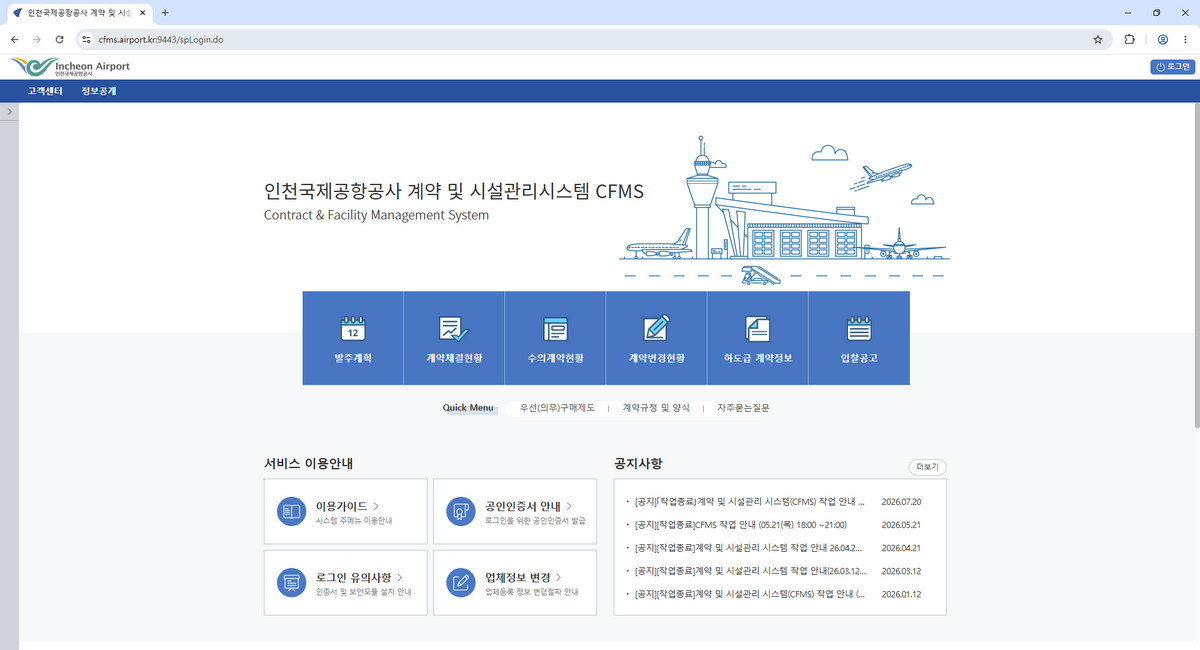Go back with the browser back arrow
Viewport: 1200px width, 650px height.
[x=14, y=39]
